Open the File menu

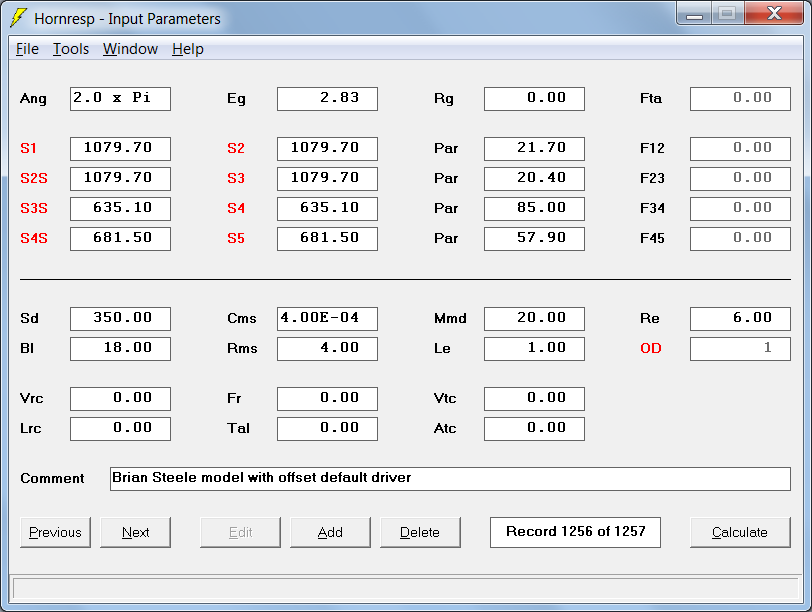[27, 49]
